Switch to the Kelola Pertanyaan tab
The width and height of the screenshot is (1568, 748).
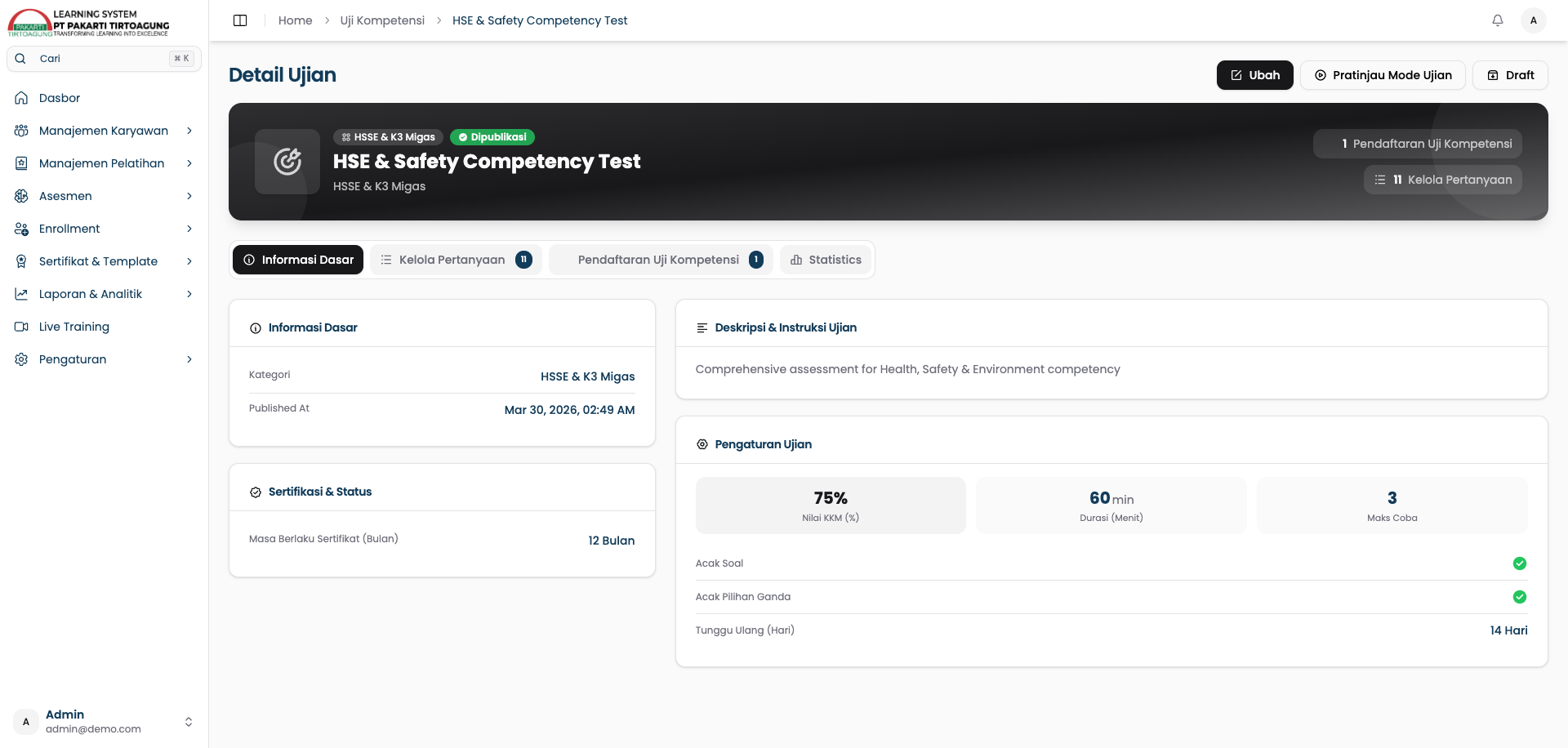(x=457, y=260)
